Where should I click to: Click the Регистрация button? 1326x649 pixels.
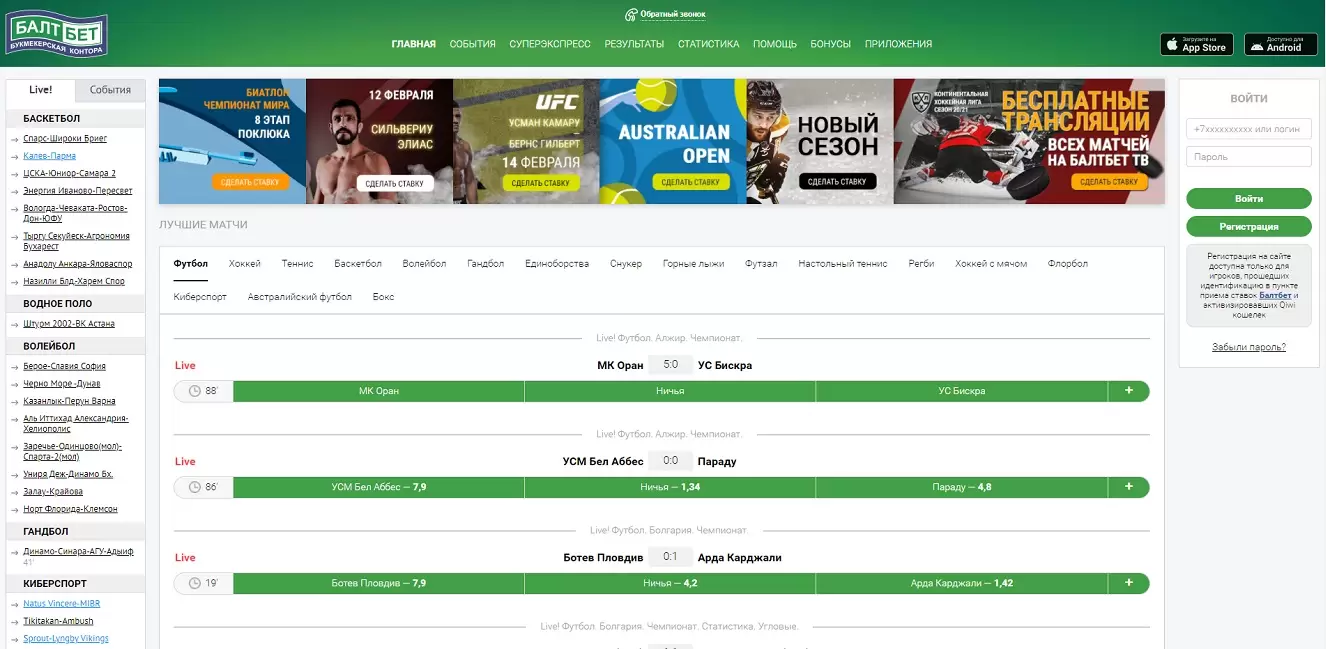(x=1249, y=227)
